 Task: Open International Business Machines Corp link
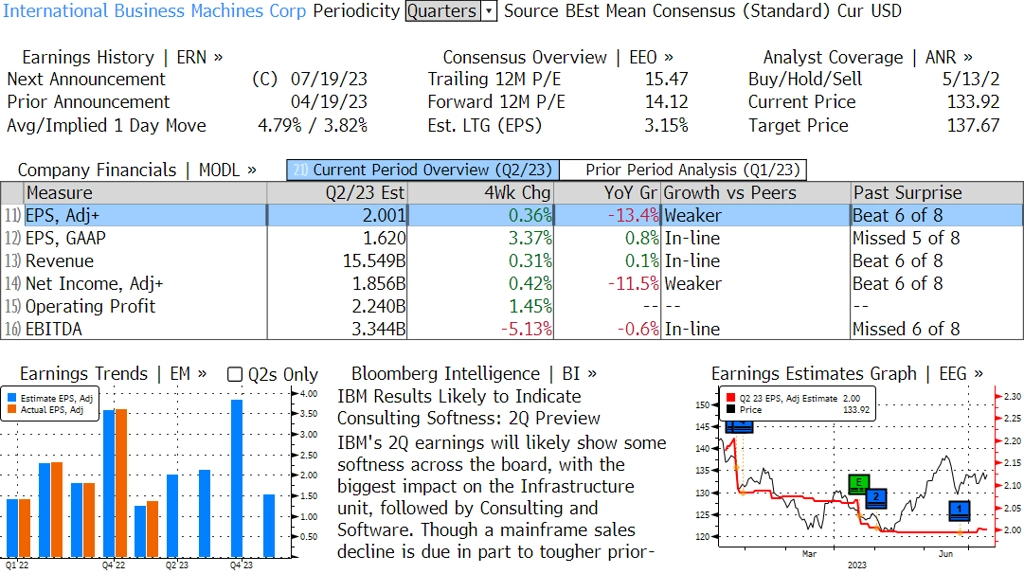click(154, 11)
